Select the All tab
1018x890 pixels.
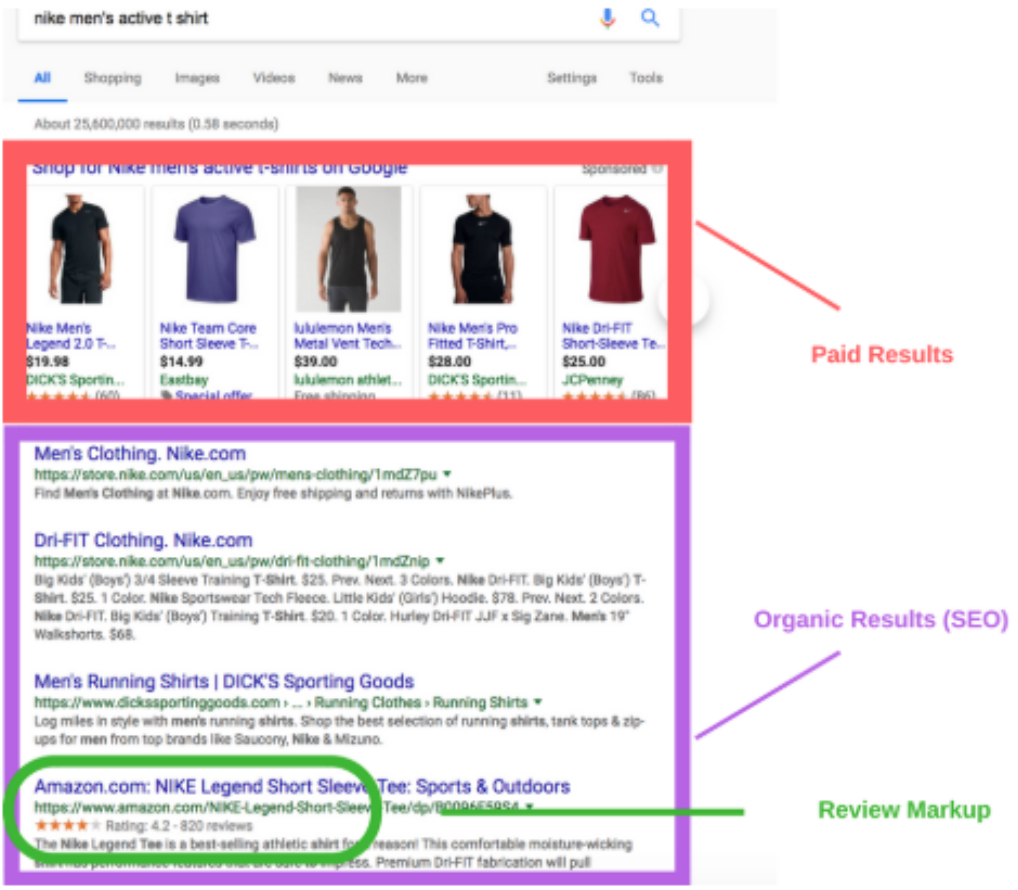42,78
